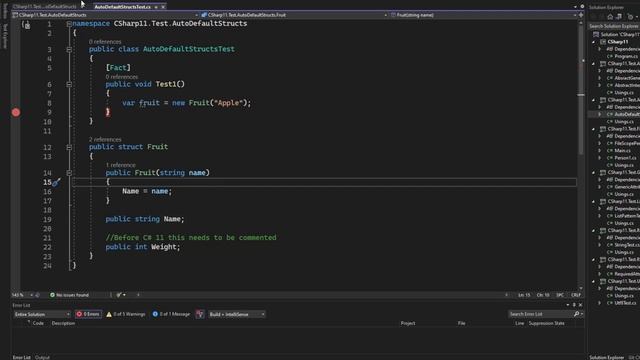Viewport: 640px width, 360px height.
Task: Click the Search Solution Explorer field
Action: tap(614, 26)
